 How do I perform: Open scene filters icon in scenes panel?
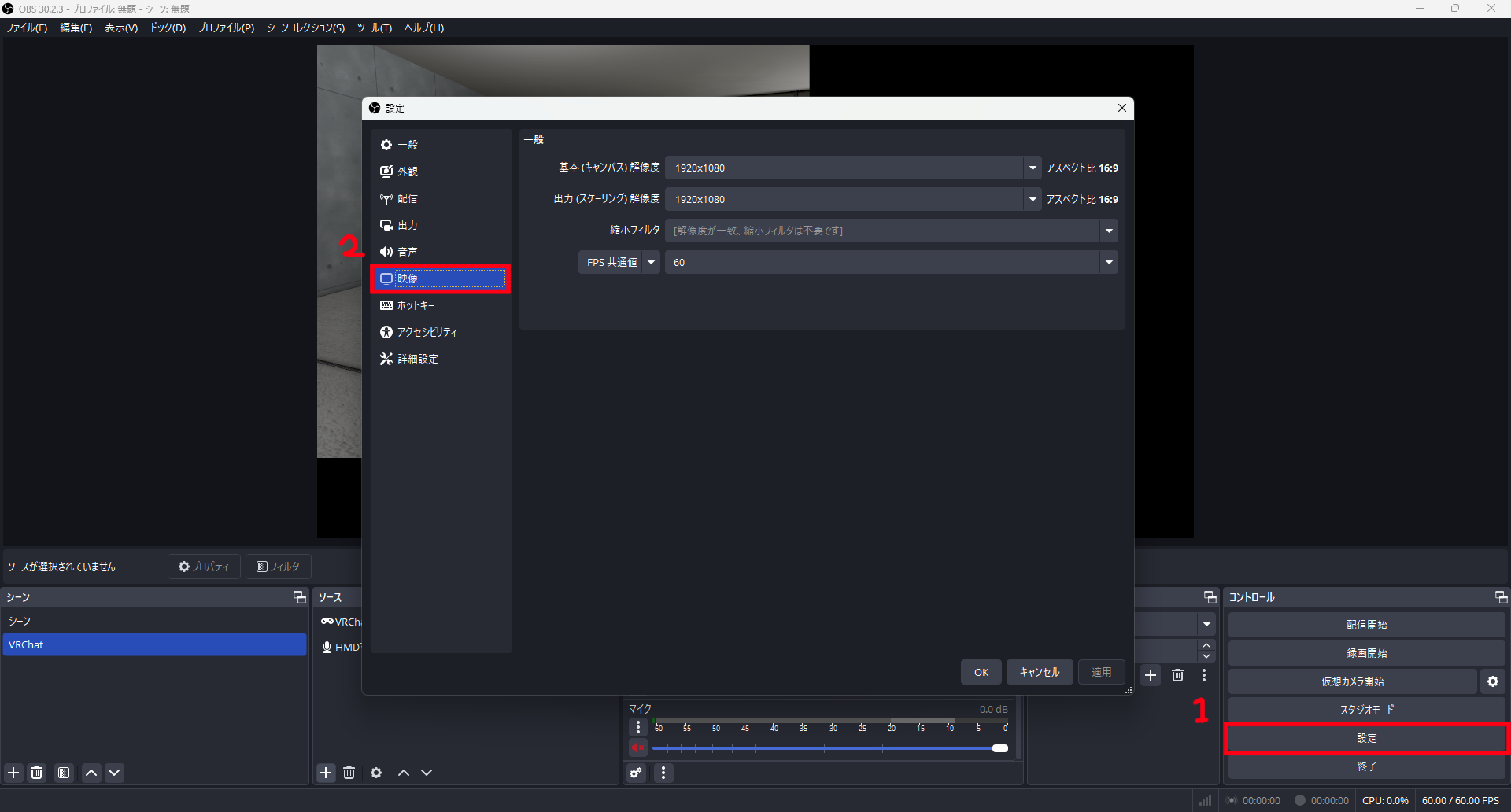pyautogui.click(x=64, y=773)
